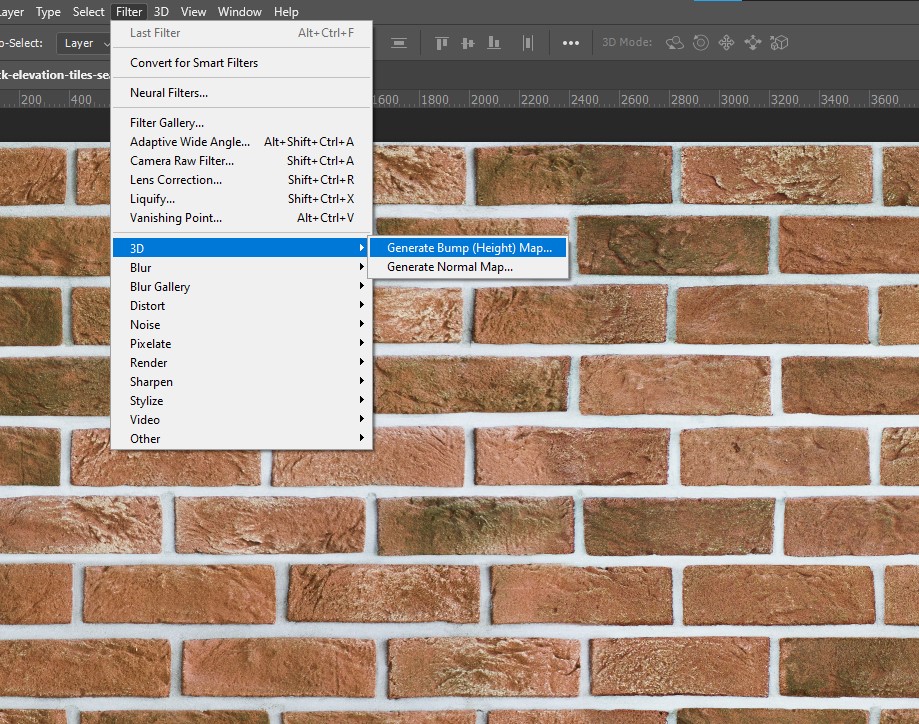Viewport: 919px width, 724px height.
Task: Click the ruler at the 3000 mark
Action: [734, 100]
